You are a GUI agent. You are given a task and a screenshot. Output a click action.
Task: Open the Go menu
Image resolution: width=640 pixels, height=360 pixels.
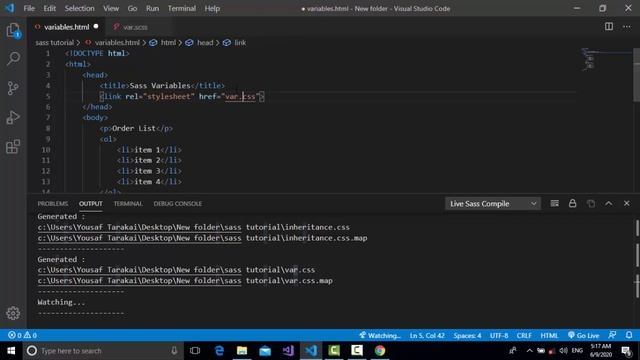[x=132, y=8]
